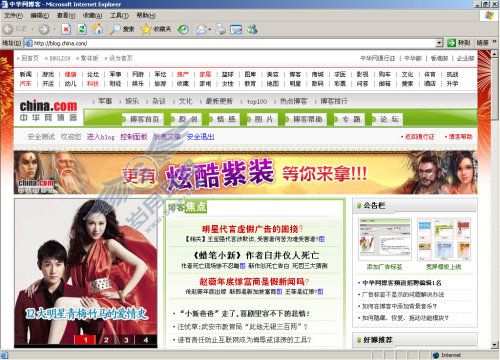Click the Home icon in toolbar
Viewport: 500px width, 360px height.
click(97, 30)
